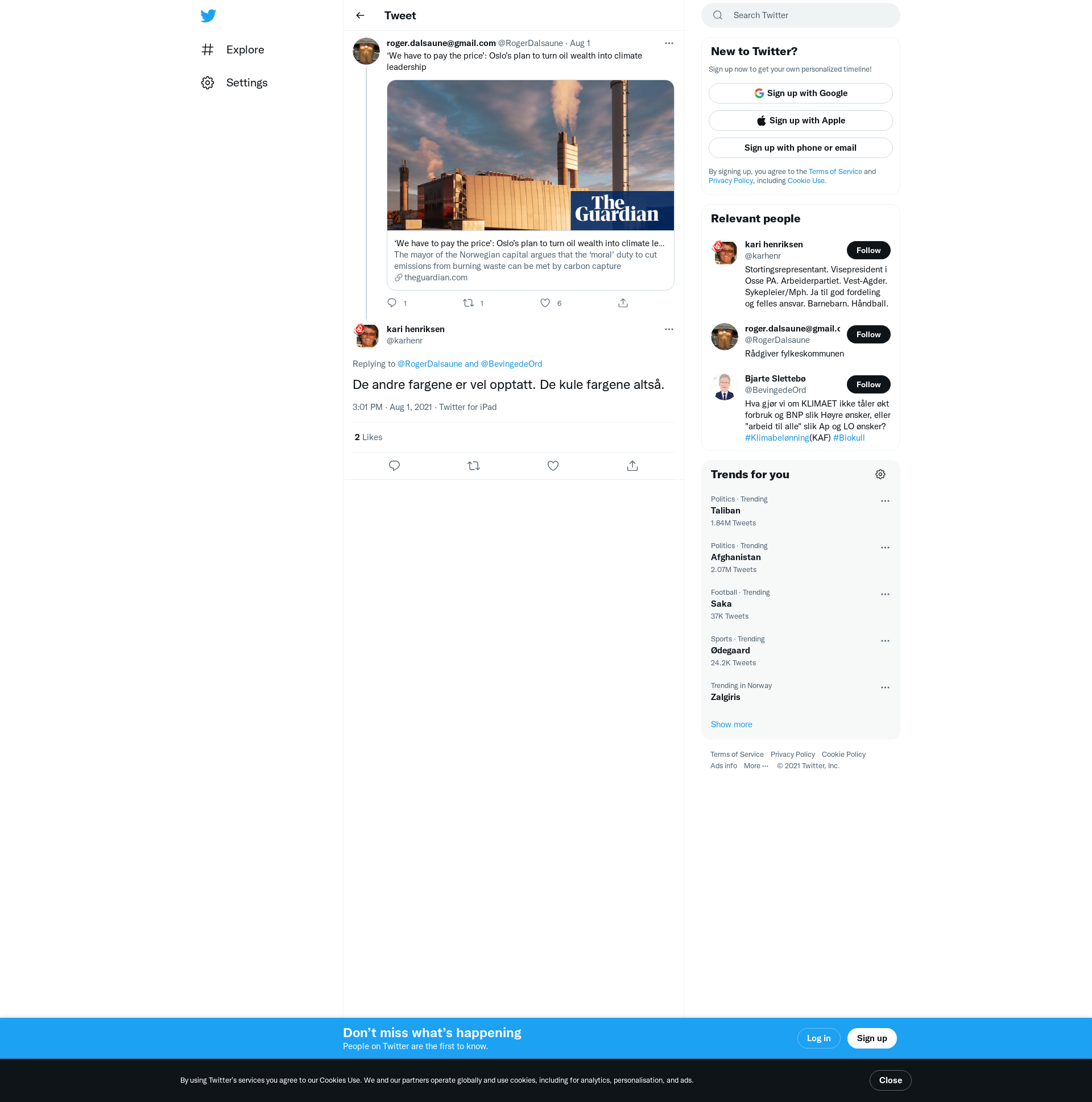Open Trends settings gear icon
Viewport: 1092px width, 1102px height.
coord(880,475)
